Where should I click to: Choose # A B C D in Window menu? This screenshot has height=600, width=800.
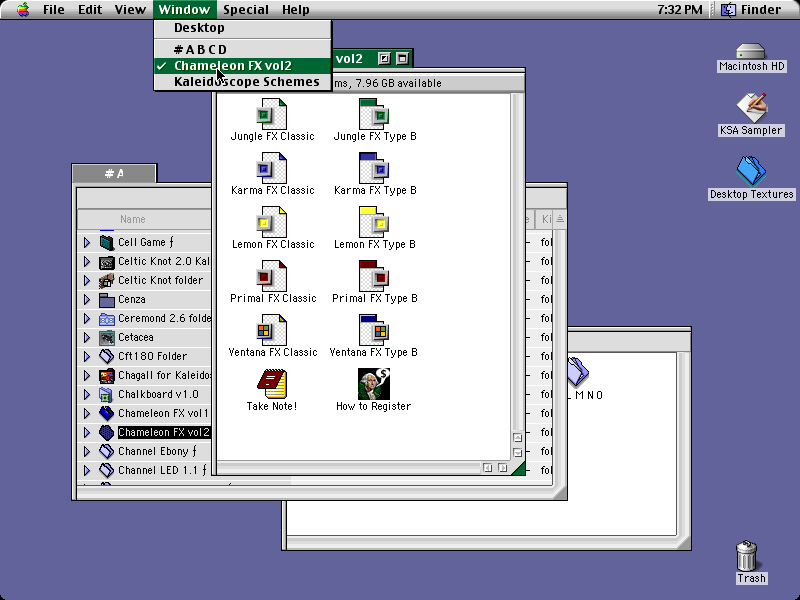[243, 49]
